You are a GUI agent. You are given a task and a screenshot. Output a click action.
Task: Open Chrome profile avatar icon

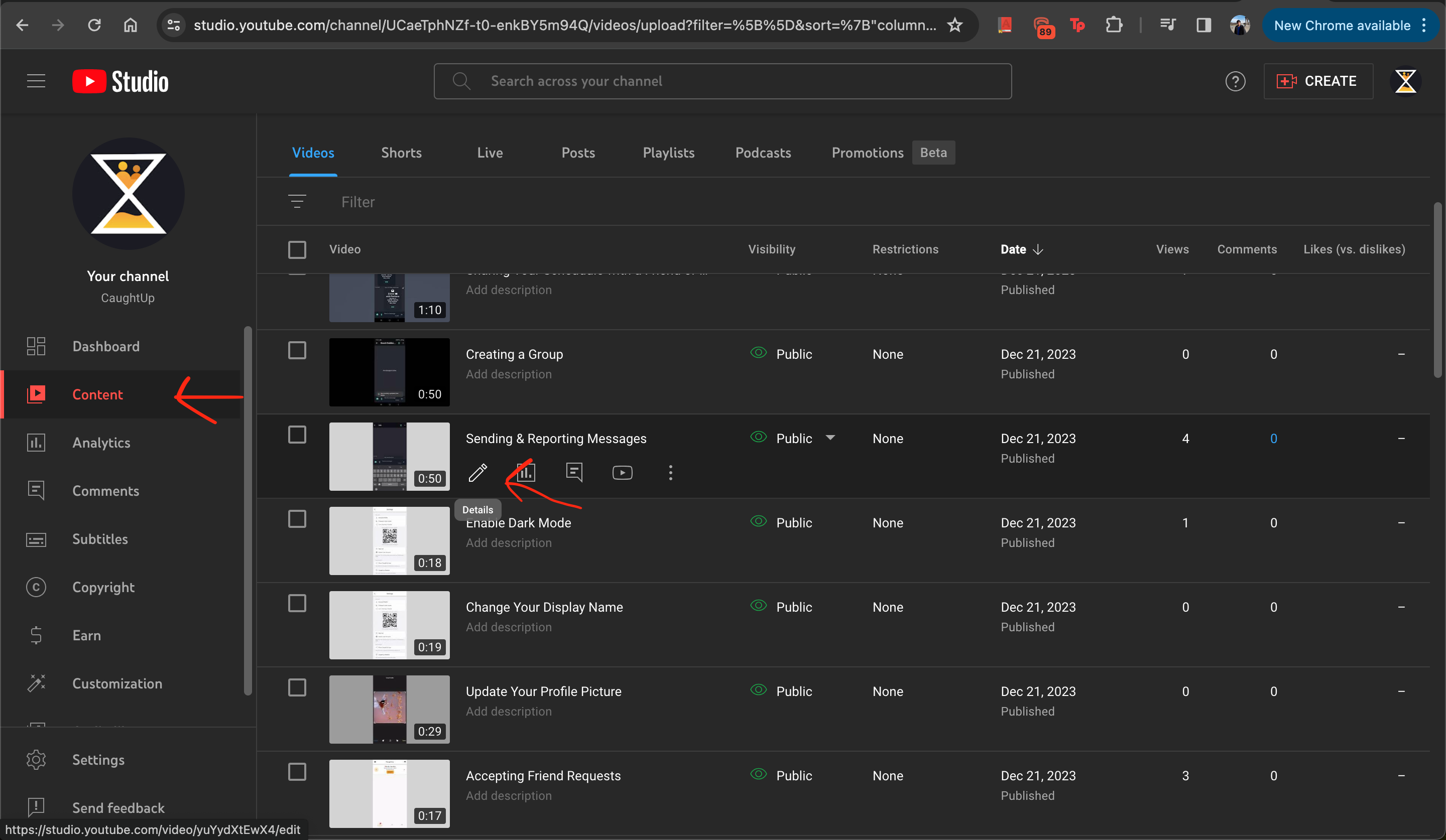[x=1240, y=25]
